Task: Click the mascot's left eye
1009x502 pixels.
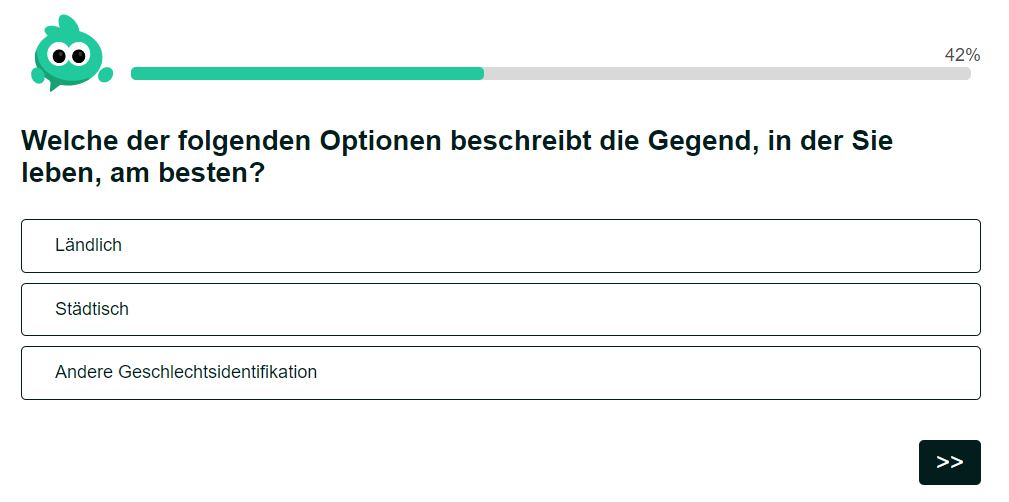Action: tap(59, 55)
